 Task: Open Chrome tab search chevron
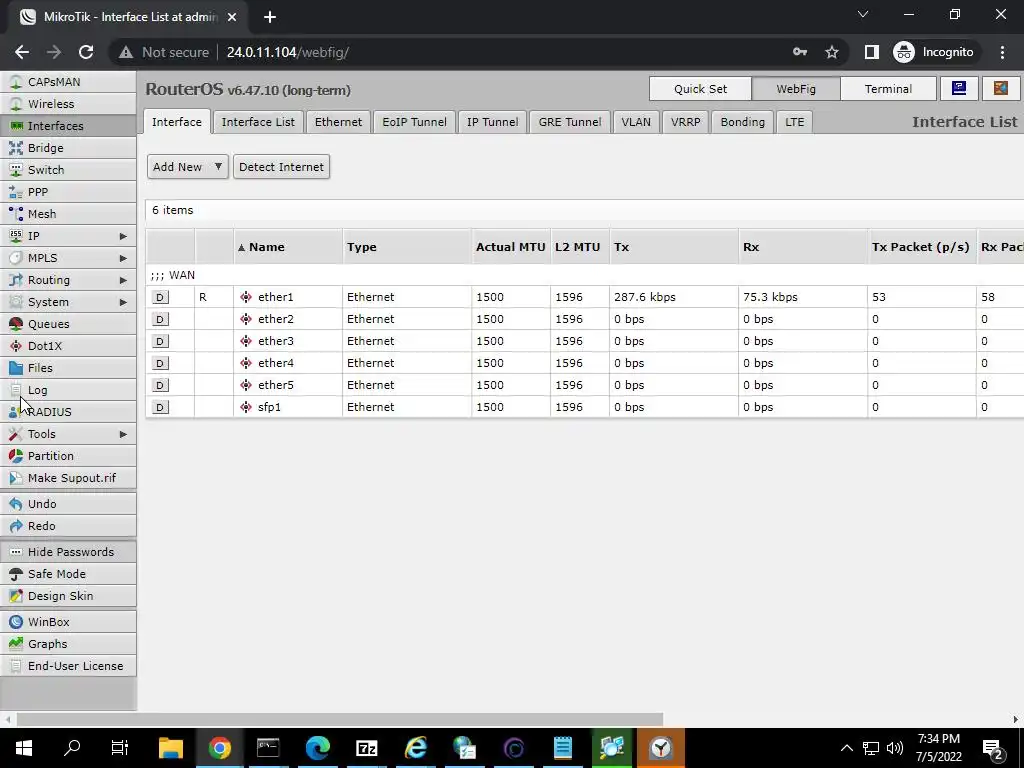click(863, 14)
